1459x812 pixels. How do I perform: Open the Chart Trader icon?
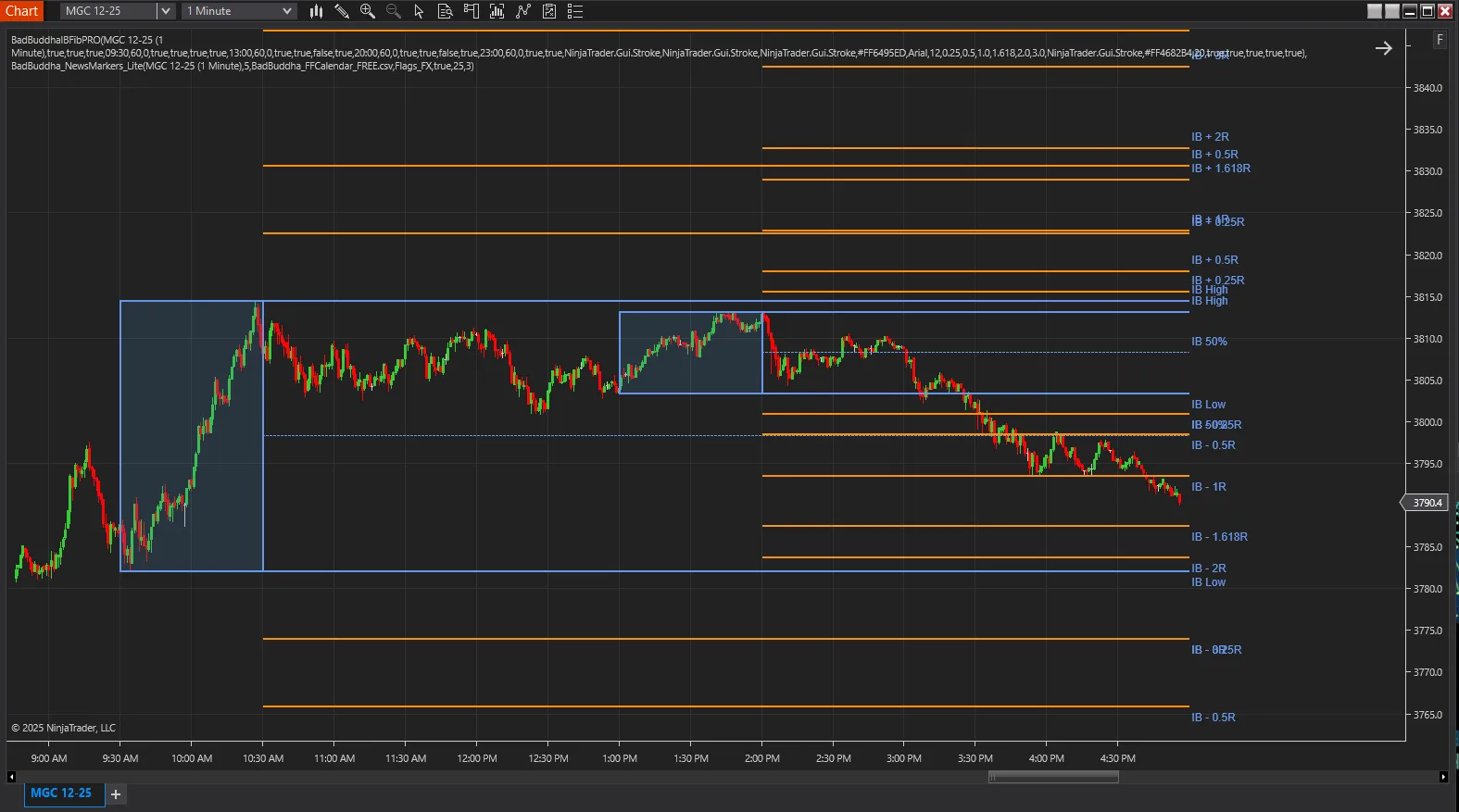pyautogui.click(x=471, y=11)
